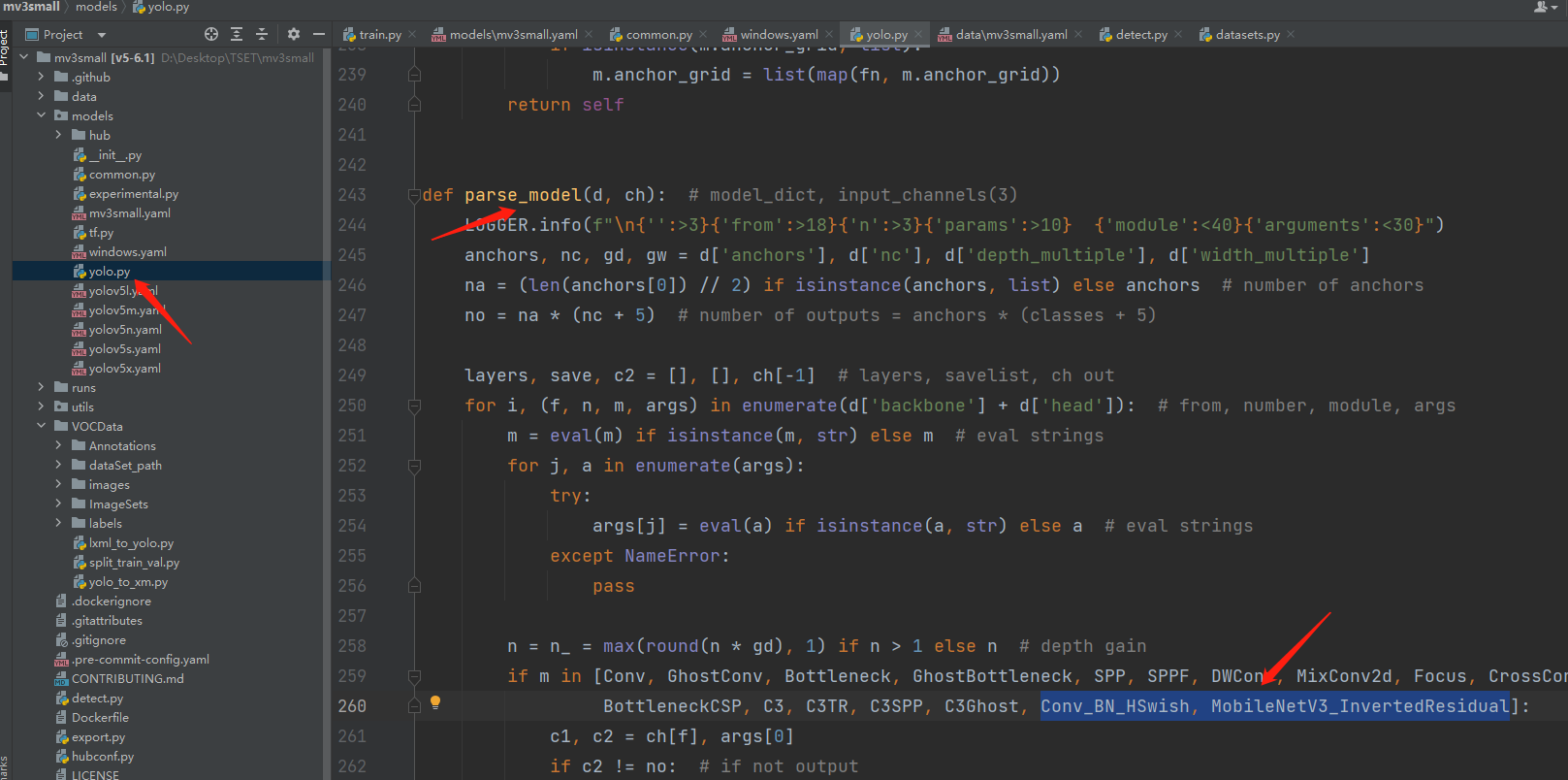The height and width of the screenshot is (780, 1568).
Task: Close the yolo.py tab
Action: [x=918, y=34]
